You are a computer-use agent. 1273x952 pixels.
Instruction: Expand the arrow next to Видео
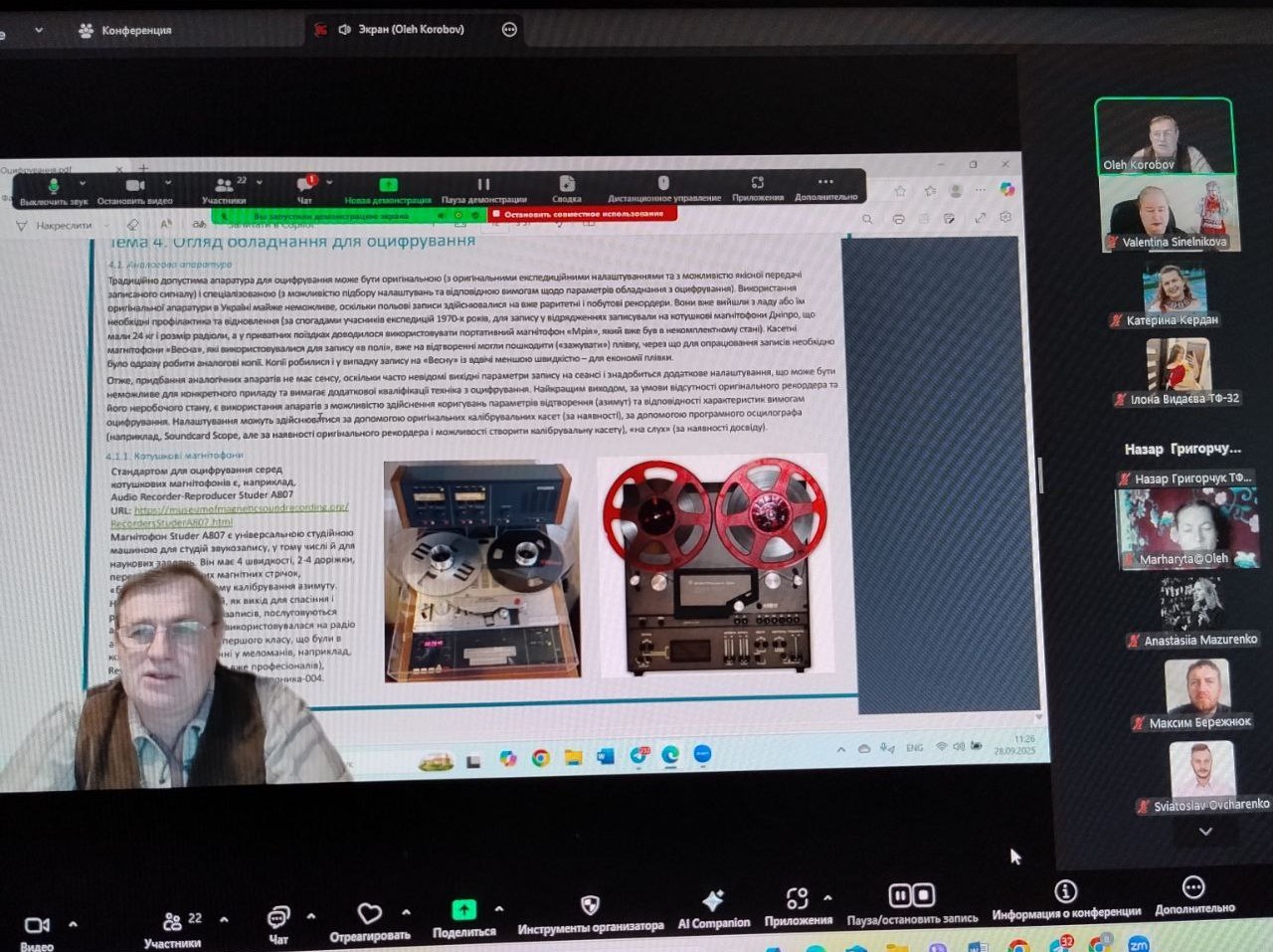click(73, 924)
